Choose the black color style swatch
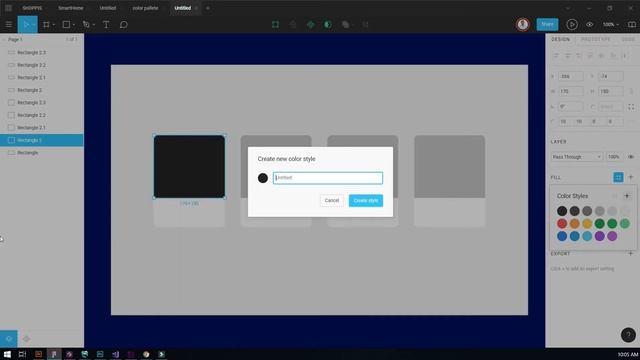Image resolution: width=640 pixels, height=360 pixels. (x=562, y=211)
